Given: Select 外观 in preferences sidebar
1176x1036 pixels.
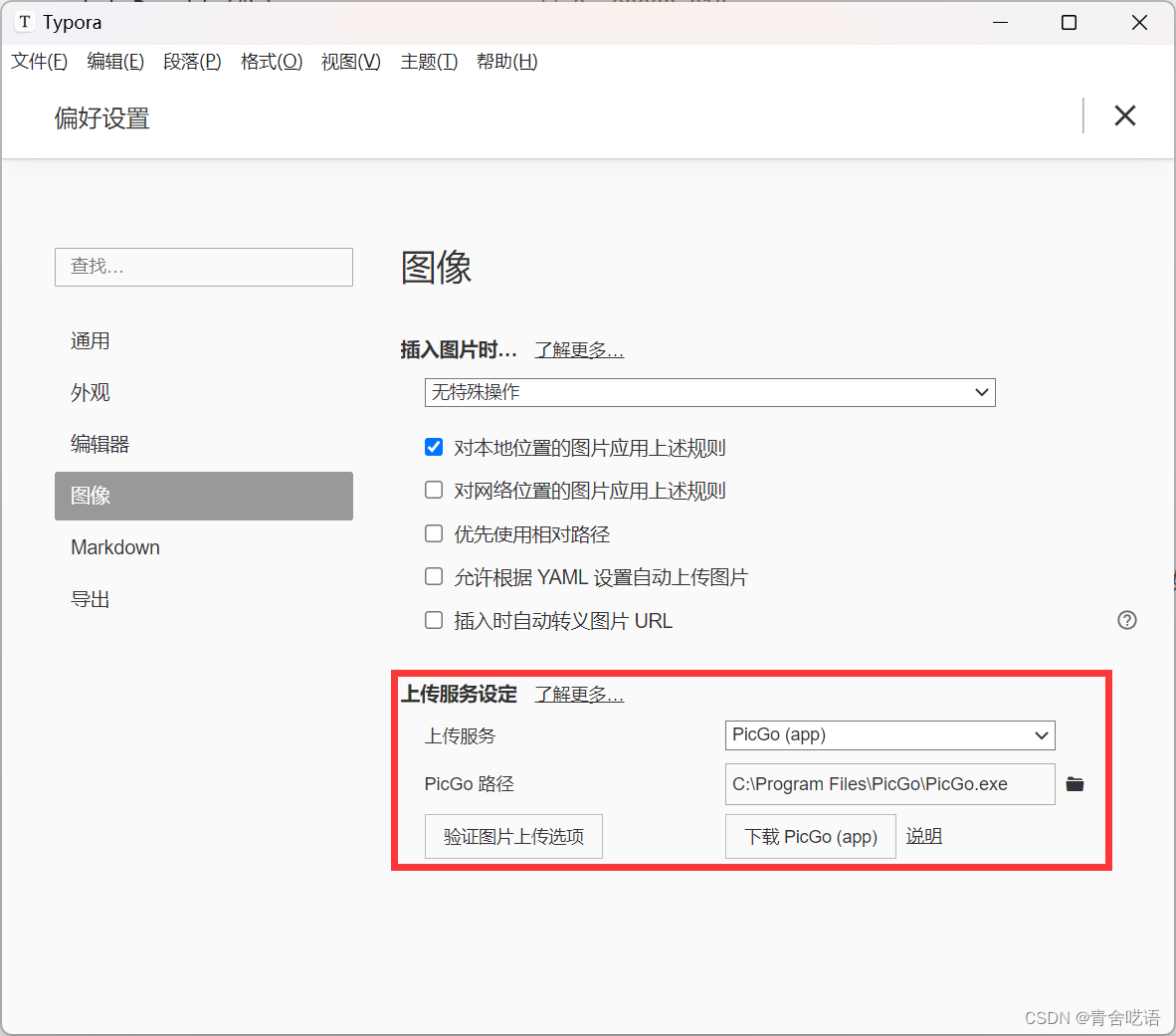Looking at the screenshot, I should tap(203, 392).
